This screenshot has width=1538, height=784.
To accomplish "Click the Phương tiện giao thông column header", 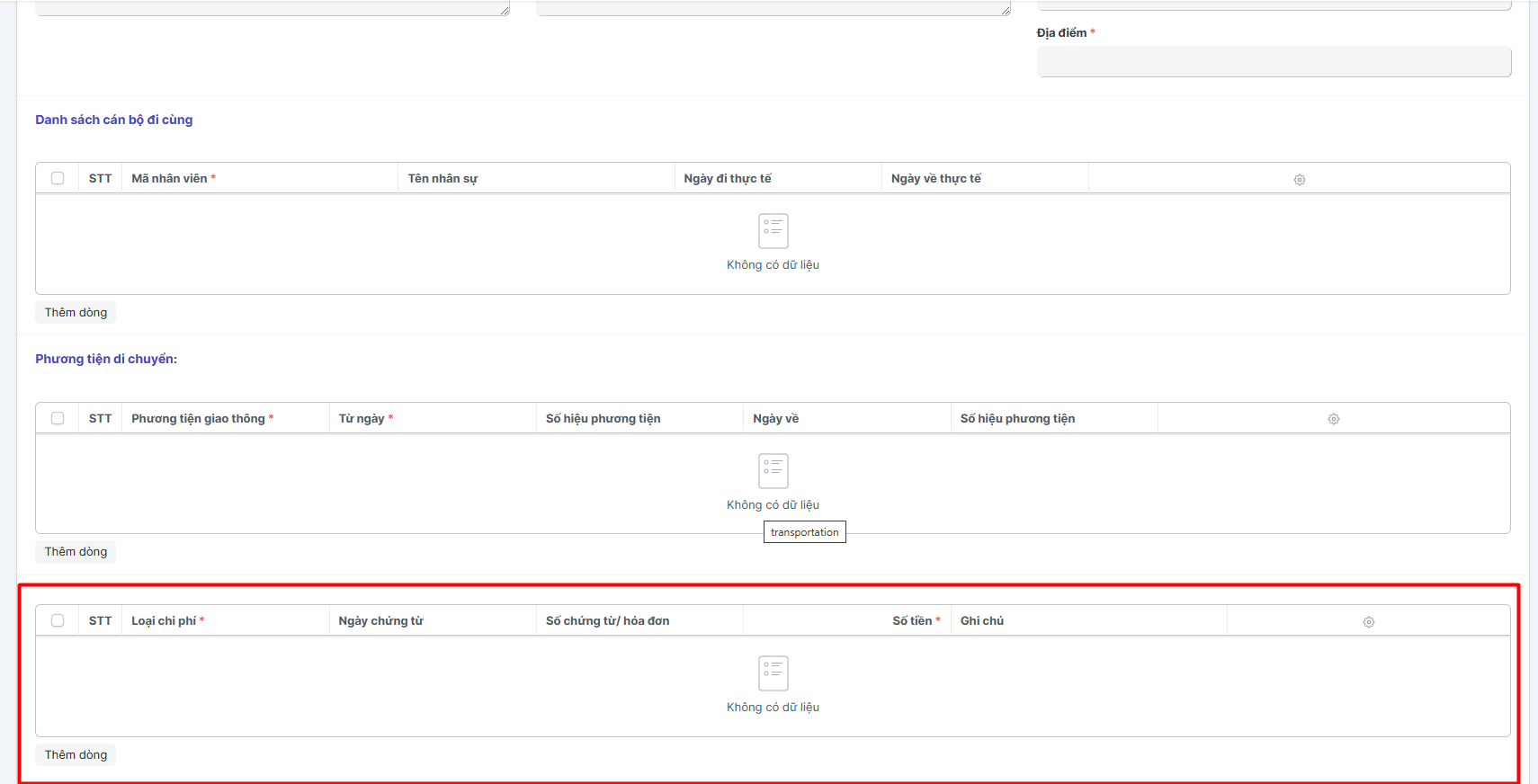I will pos(198,419).
